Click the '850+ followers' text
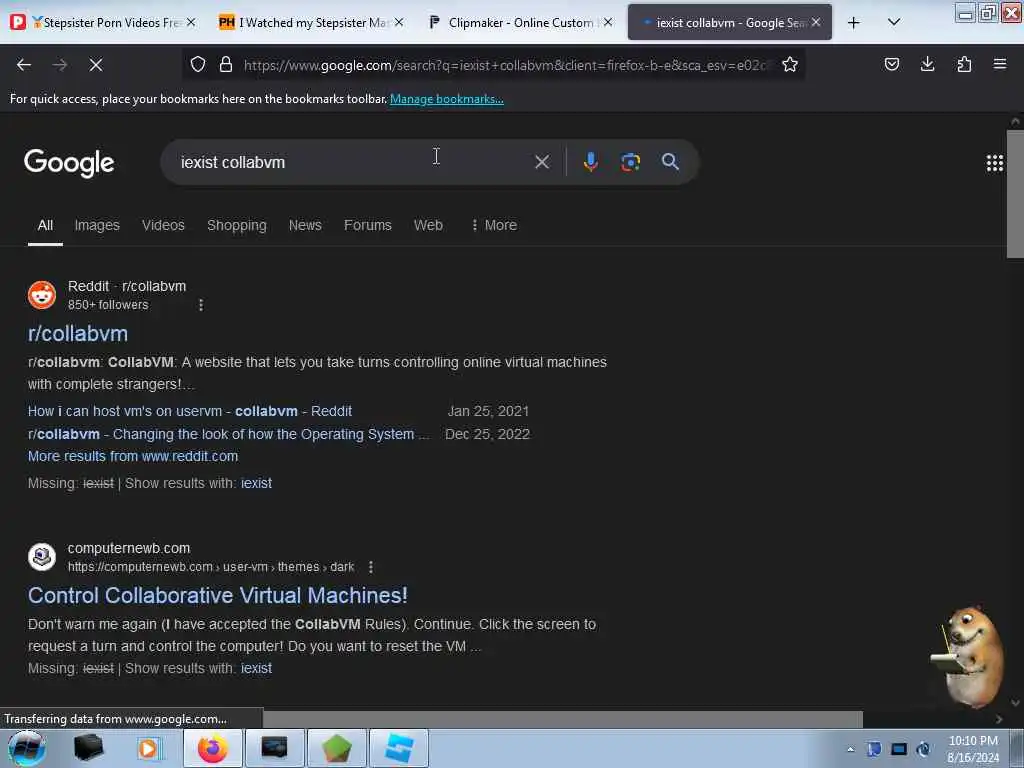Image resolution: width=1024 pixels, height=768 pixels. 108,305
